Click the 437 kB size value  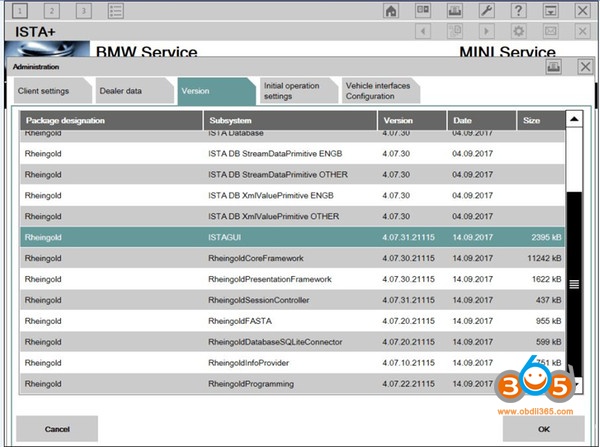click(548, 300)
